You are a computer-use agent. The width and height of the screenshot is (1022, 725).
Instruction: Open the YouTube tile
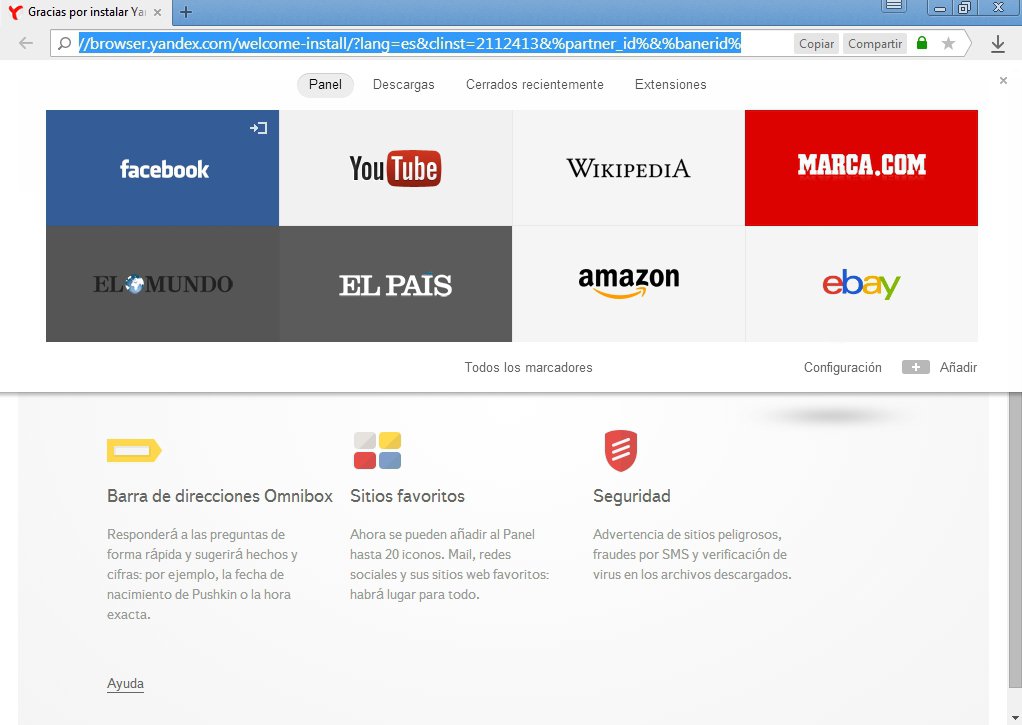396,168
